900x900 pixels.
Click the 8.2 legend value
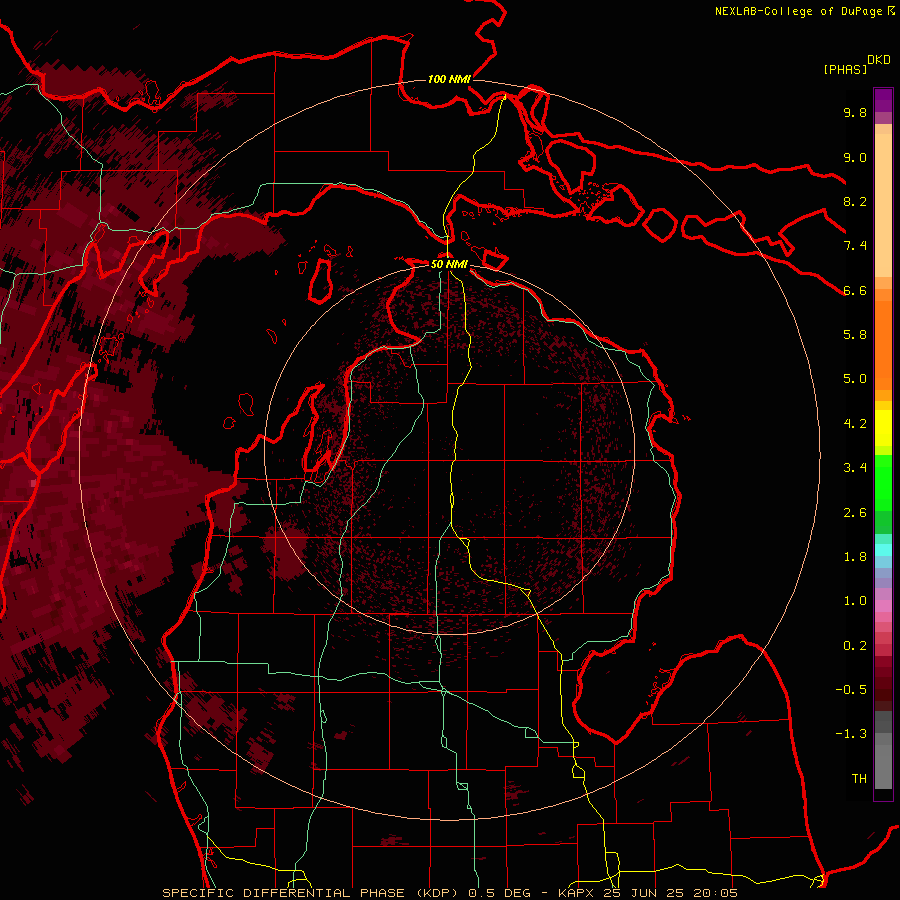855,201
